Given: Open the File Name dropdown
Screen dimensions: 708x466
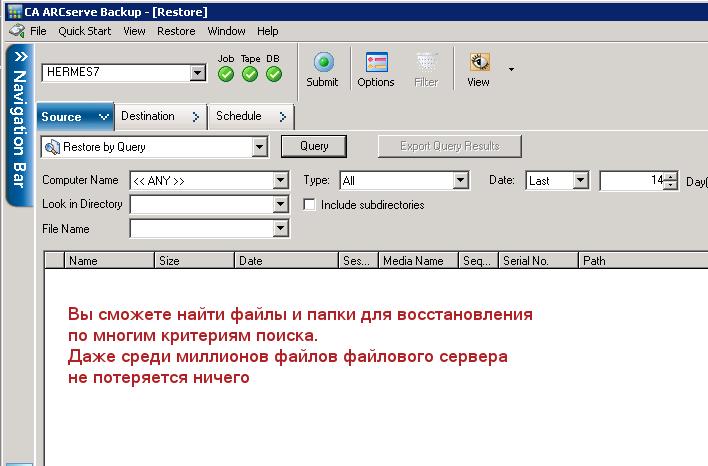Looking at the screenshot, I should [x=280, y=228].
